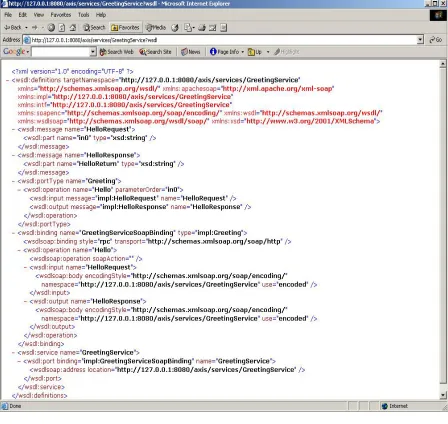Open the Google search box dropdown

pyautogui.click(x=93, y=52)
